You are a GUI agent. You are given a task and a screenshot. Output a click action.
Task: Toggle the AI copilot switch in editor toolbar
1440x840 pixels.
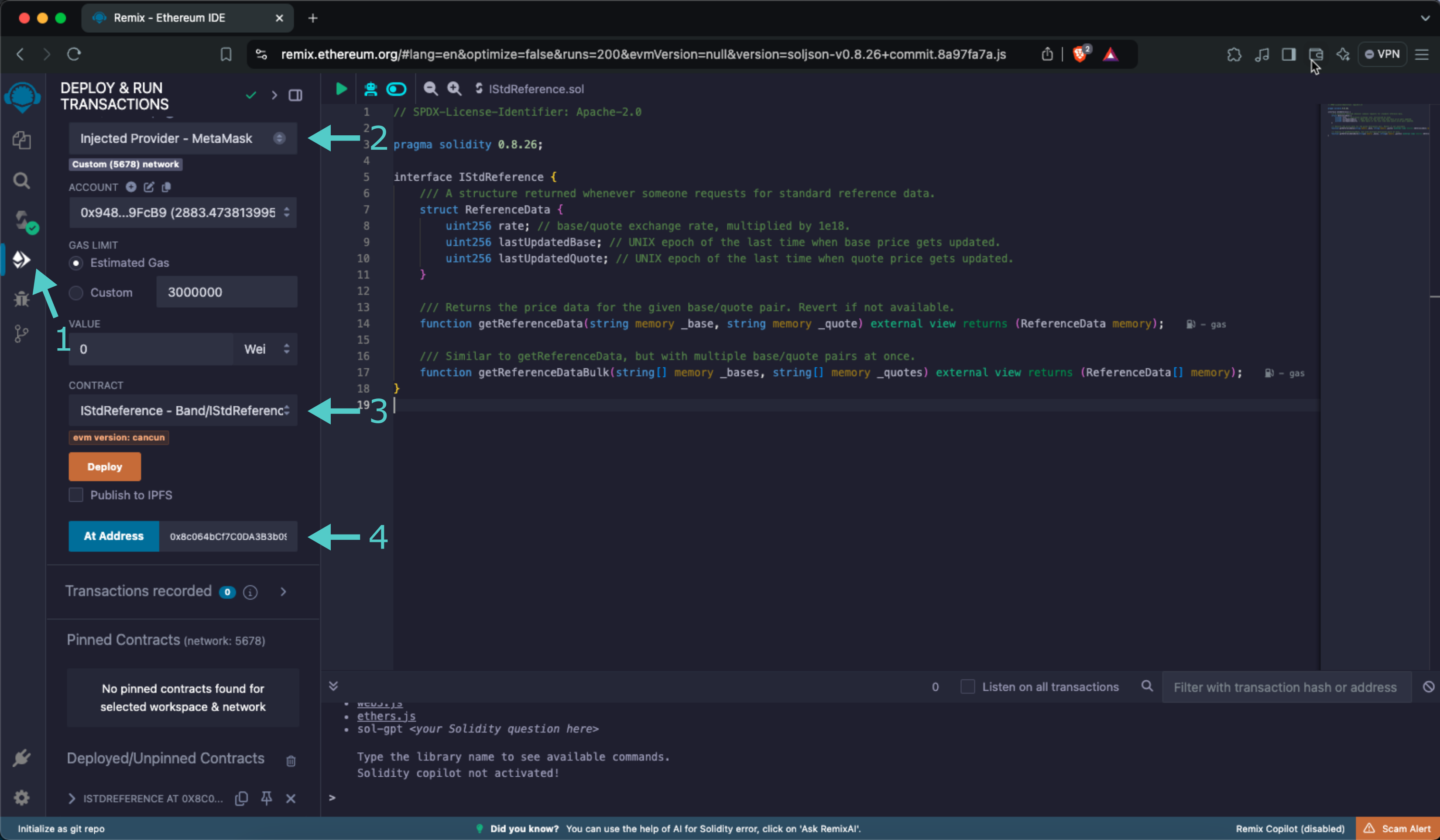(x=396, y=89)
